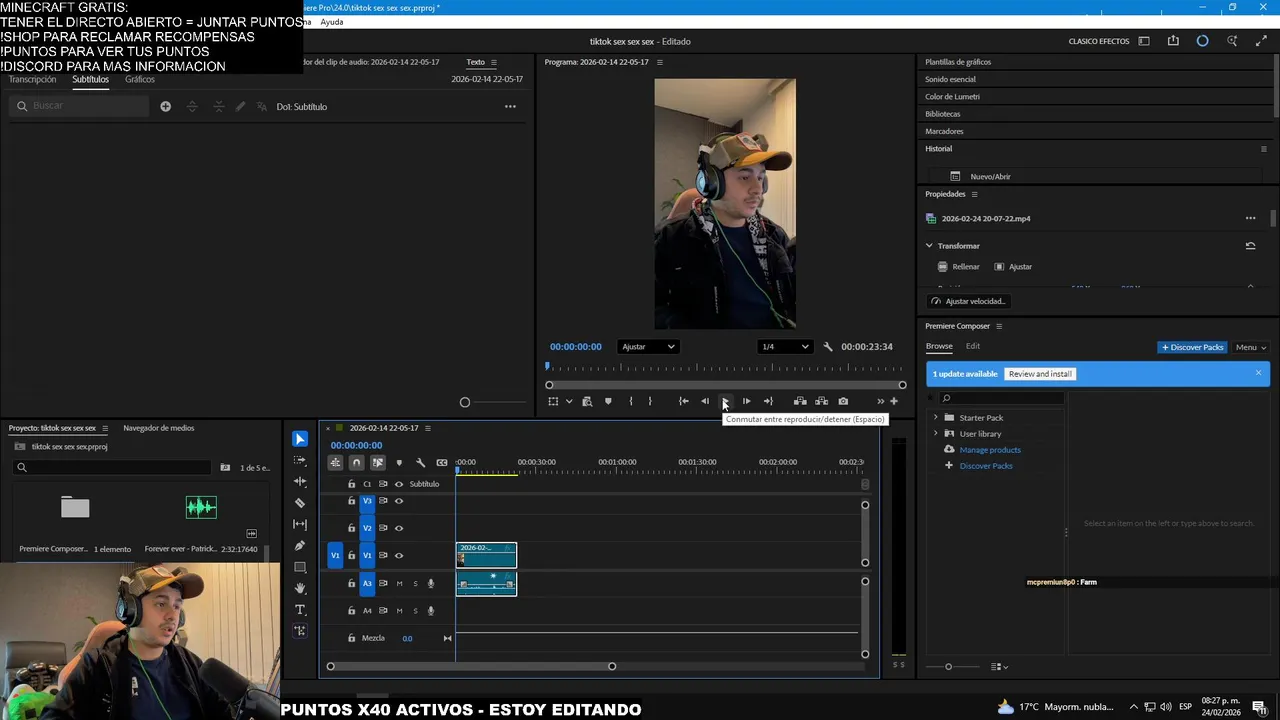Click the Mark Out bracket icon
Image resolution: width=1280 pixels, height=720 pixels.
(650, 401)
